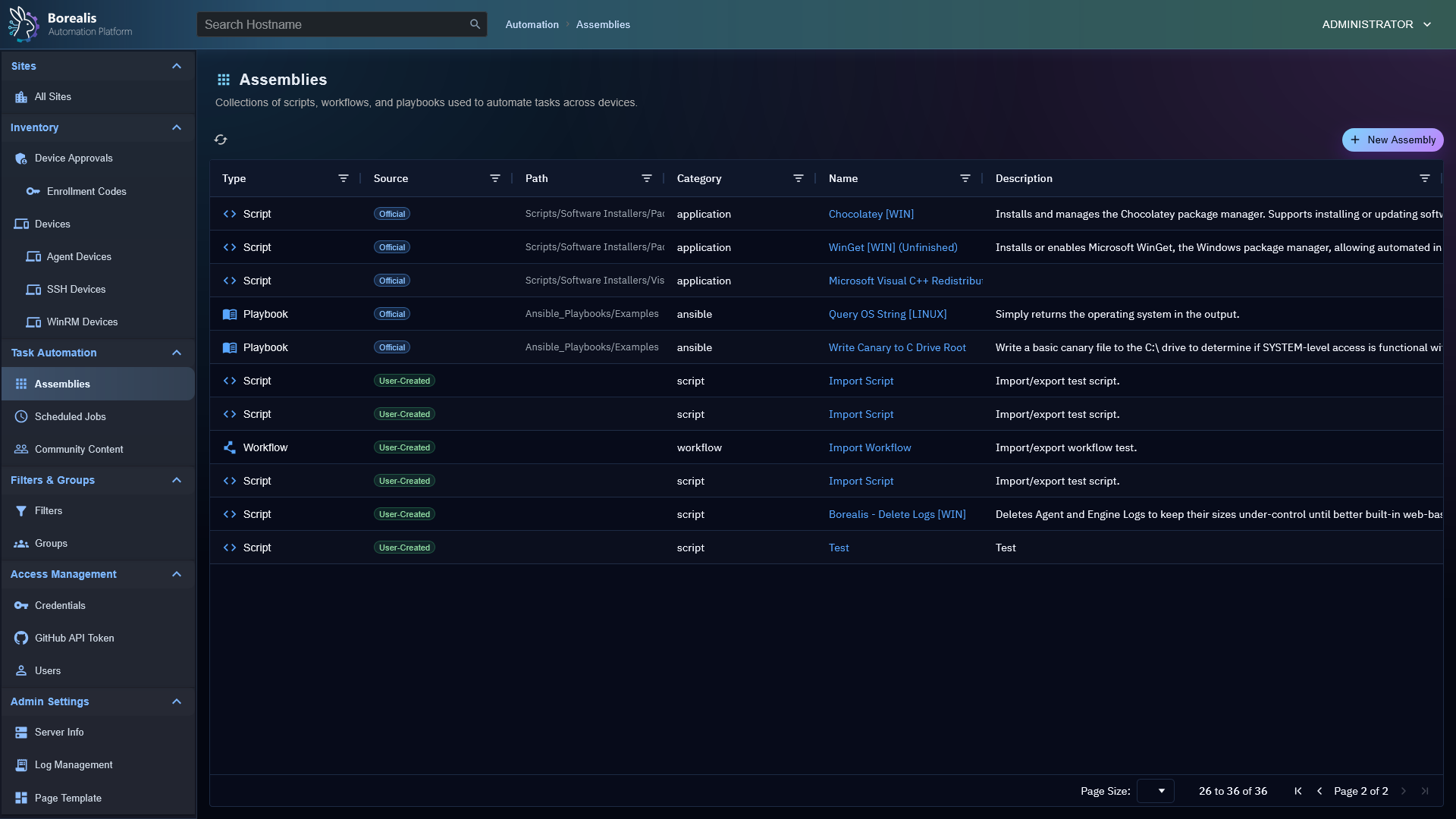Screen dimensions: 1456x819
Task: Open GitHub API Token settings
Action: coord(74,638)
